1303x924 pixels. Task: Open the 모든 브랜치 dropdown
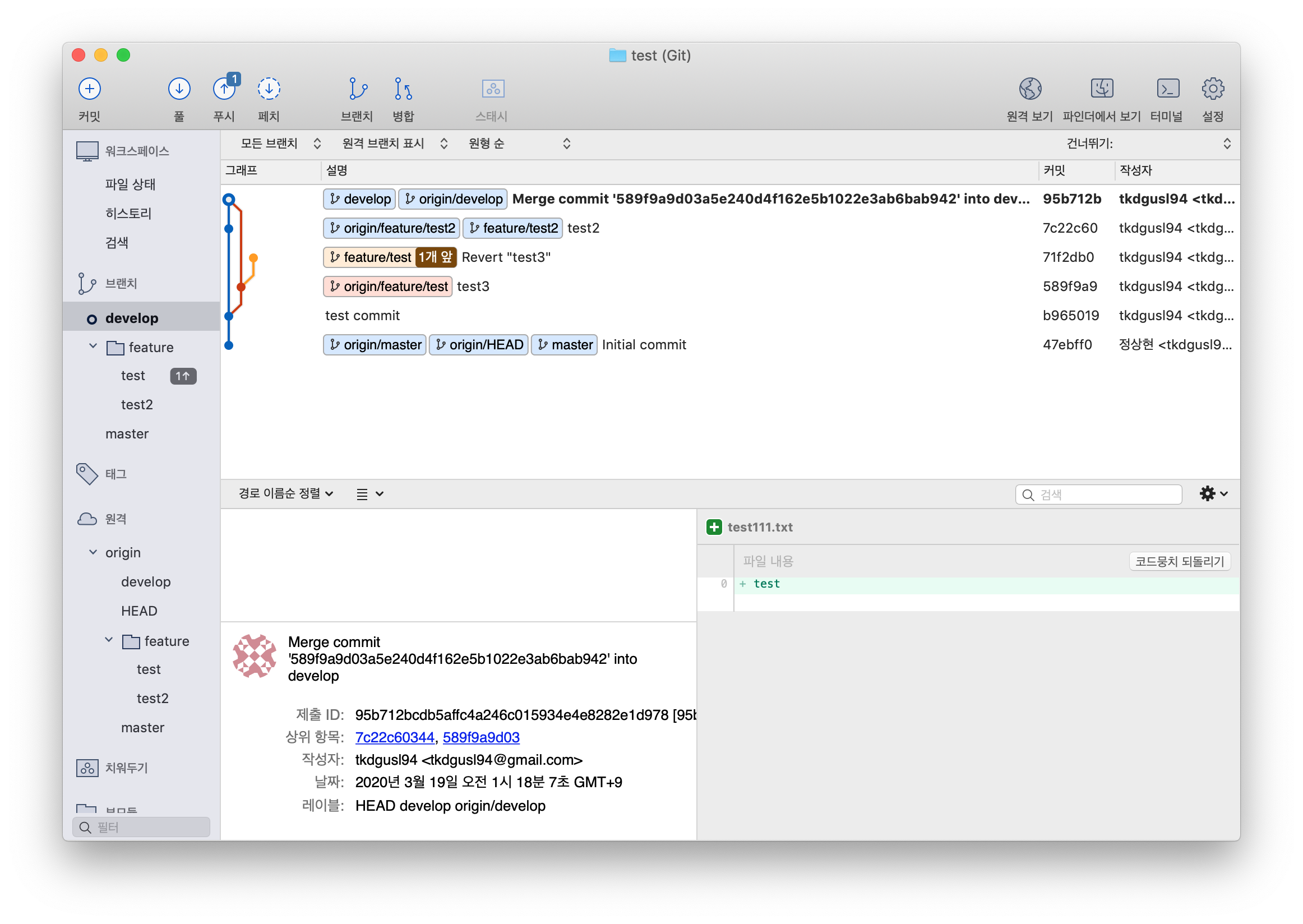[x=280, y=144]
